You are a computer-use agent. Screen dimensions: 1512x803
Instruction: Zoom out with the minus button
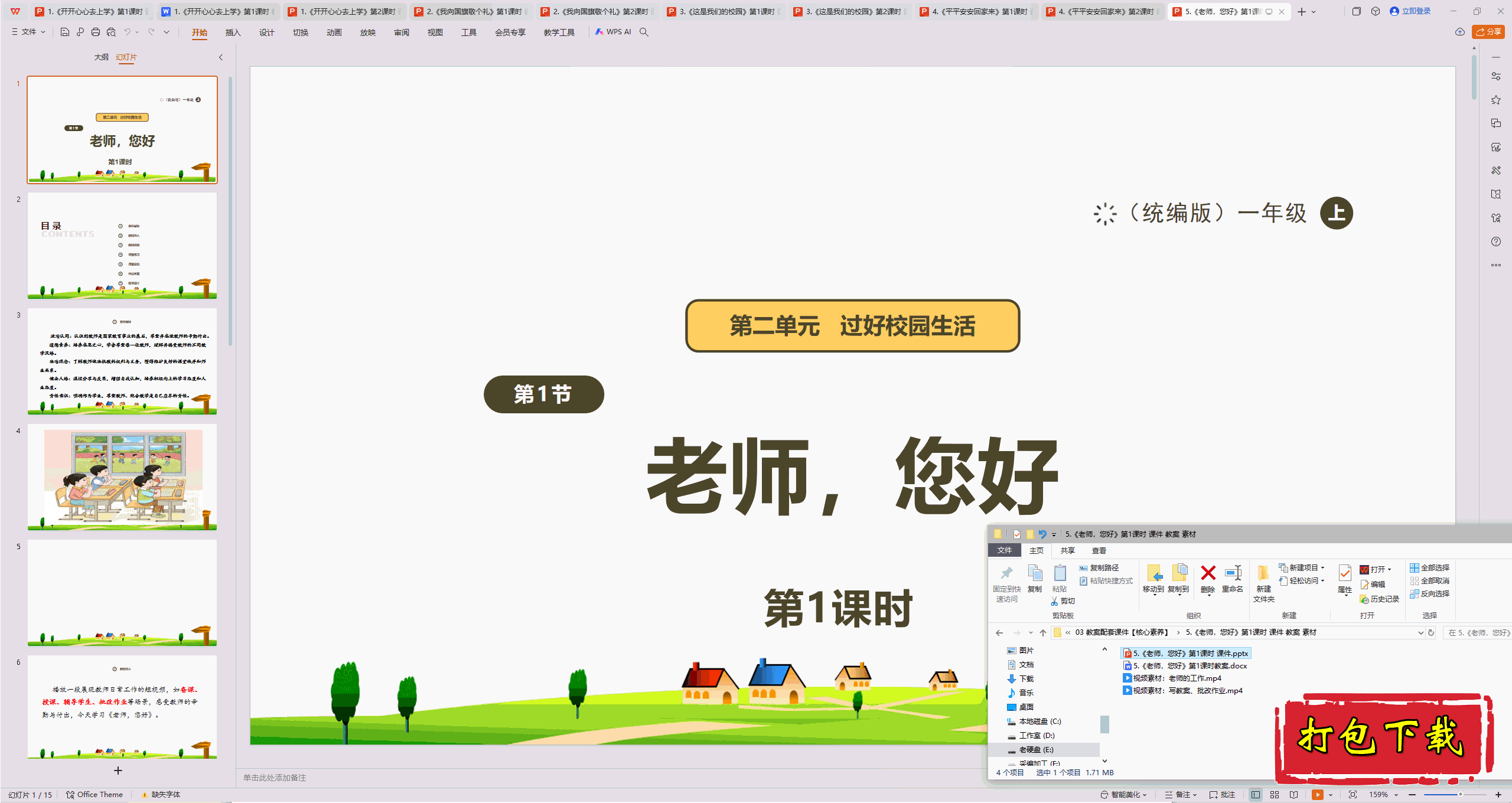point(1412,795)
